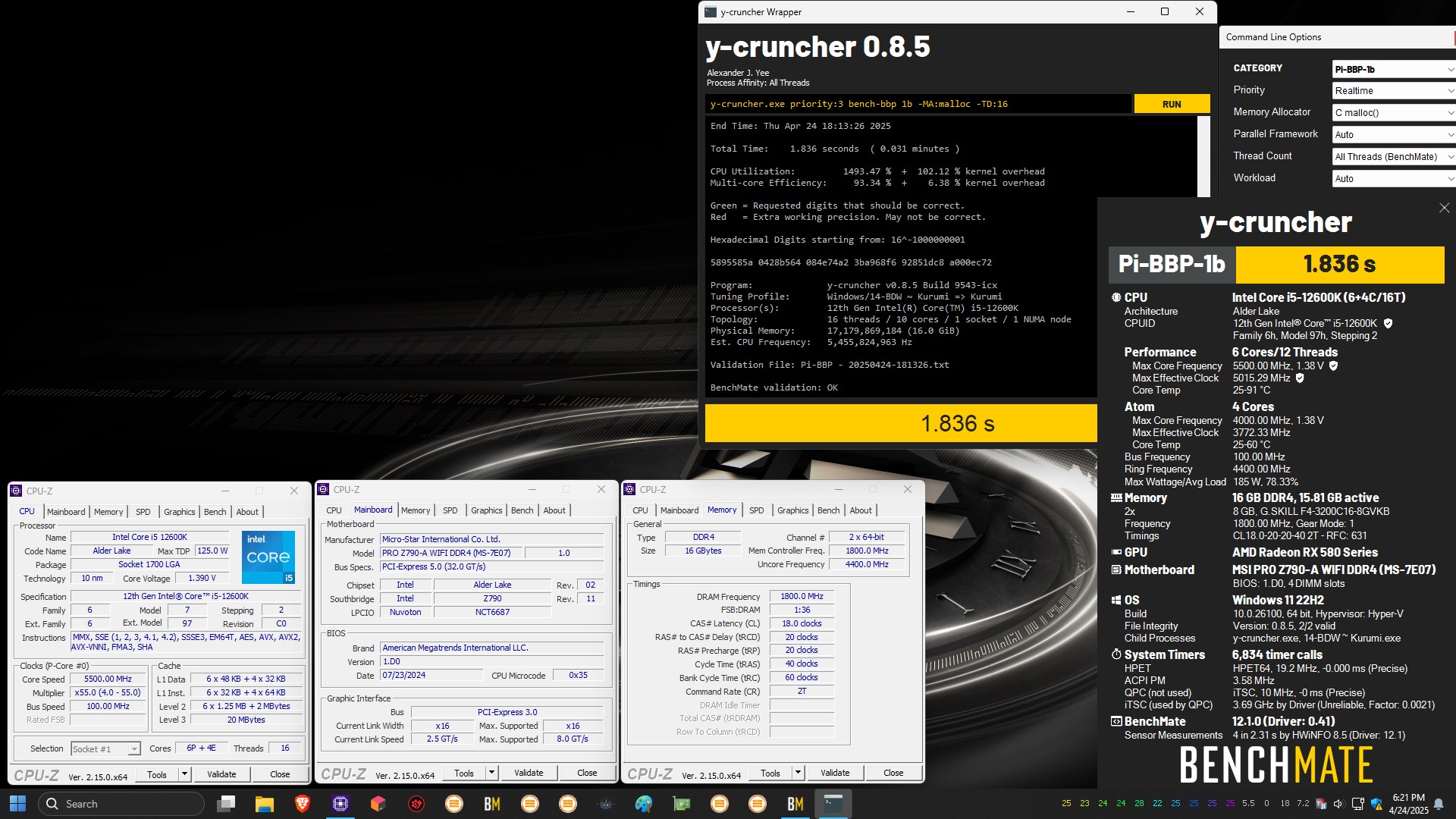Image resolution: width=1456 pixels, height=819 pixels.
Task: Click the Motherboard section icon in BenchMate
Action: 1116,570
